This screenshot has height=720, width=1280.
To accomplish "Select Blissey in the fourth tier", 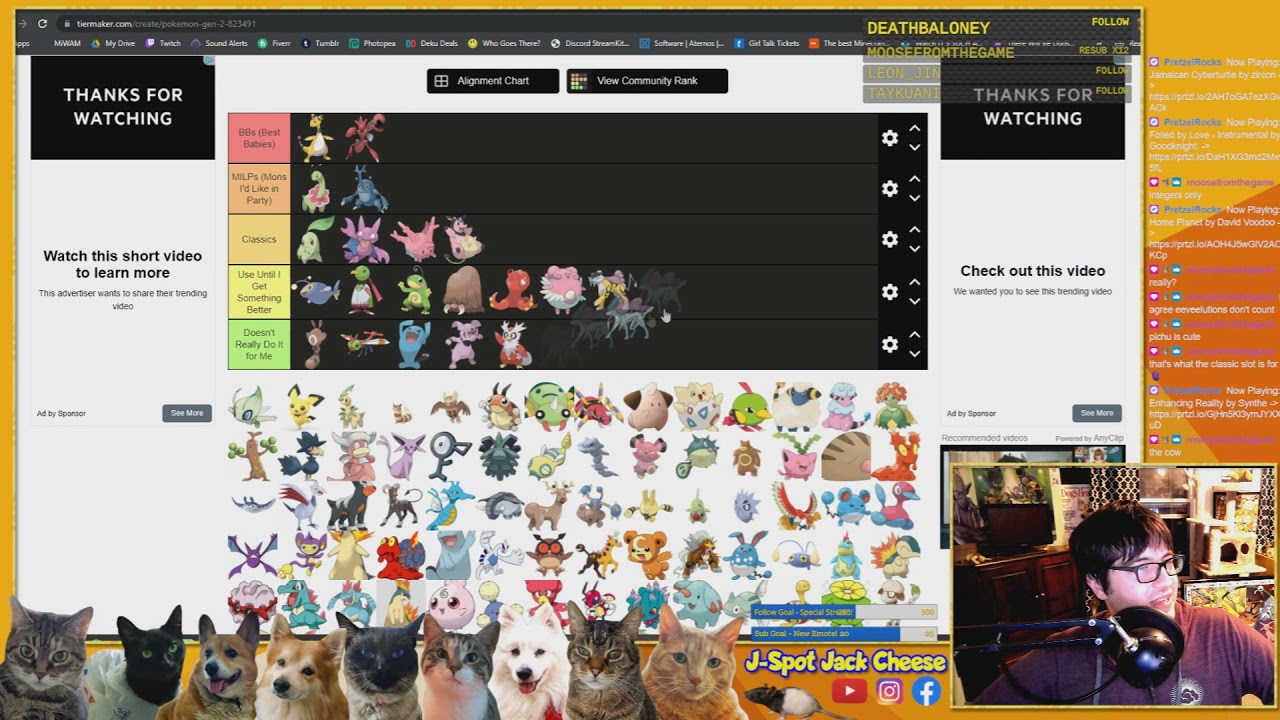I will 562,291.
